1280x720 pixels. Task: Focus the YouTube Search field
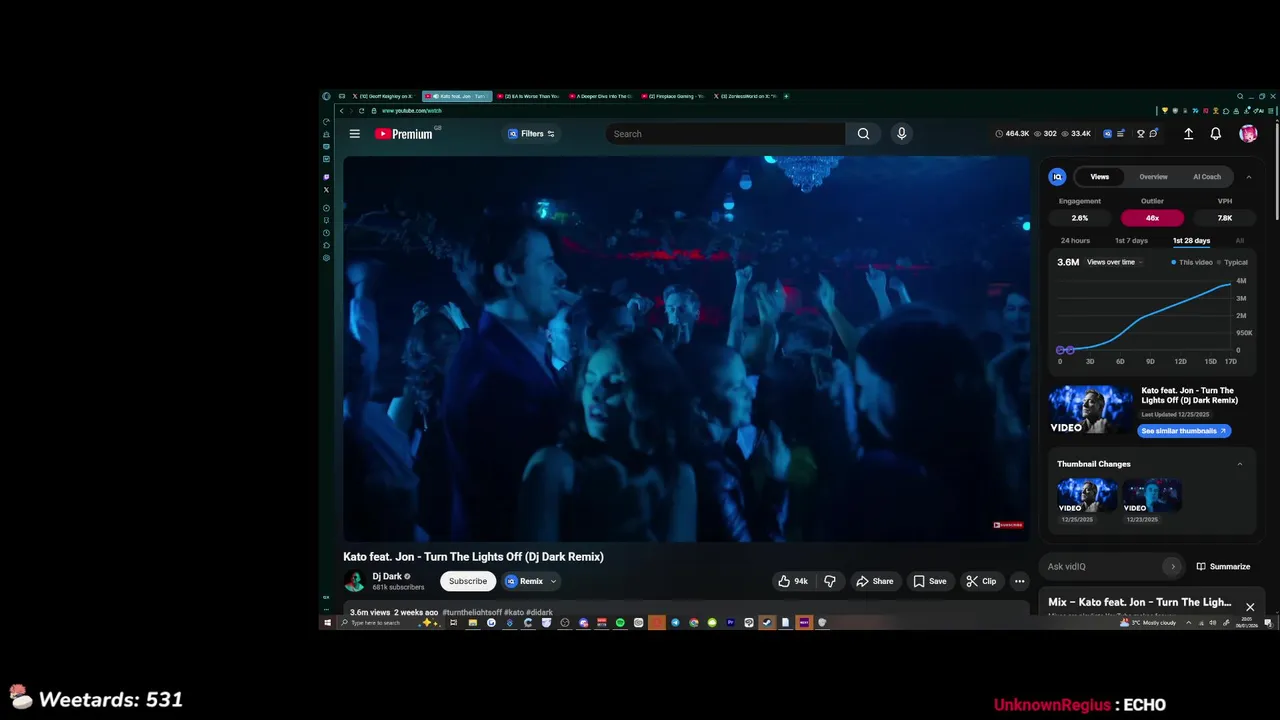[726, 134]
